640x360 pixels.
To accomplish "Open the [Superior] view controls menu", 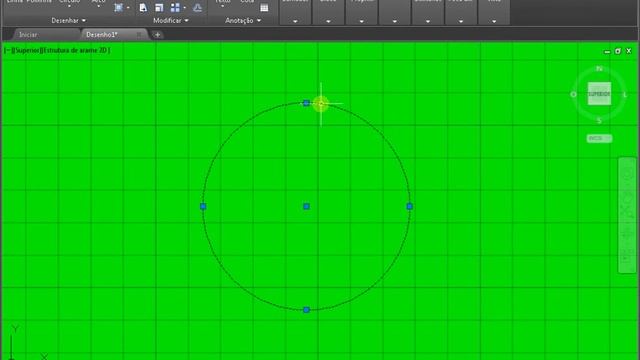I will click(27, 50).
